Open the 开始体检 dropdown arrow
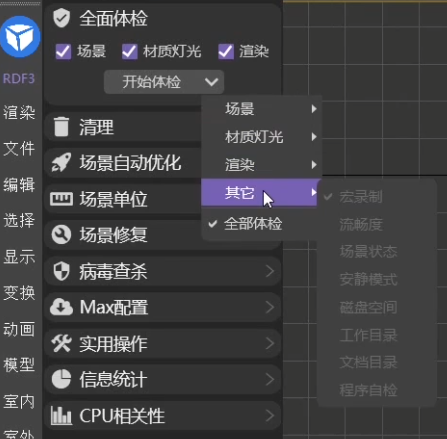This screenshot has width=447, height=439. click(x=211, y=82)
